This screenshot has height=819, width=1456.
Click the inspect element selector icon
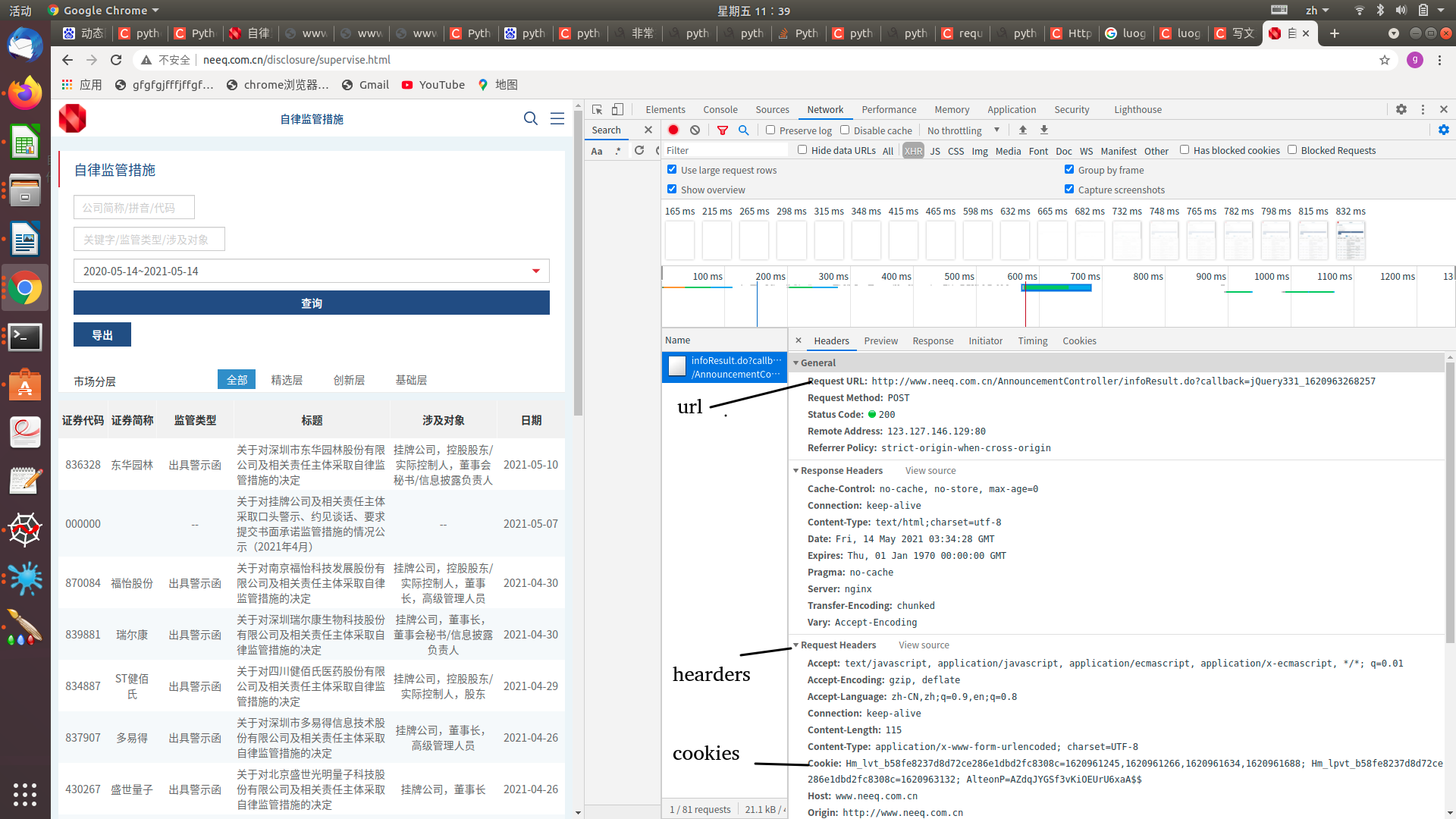(x=597, y=109)
